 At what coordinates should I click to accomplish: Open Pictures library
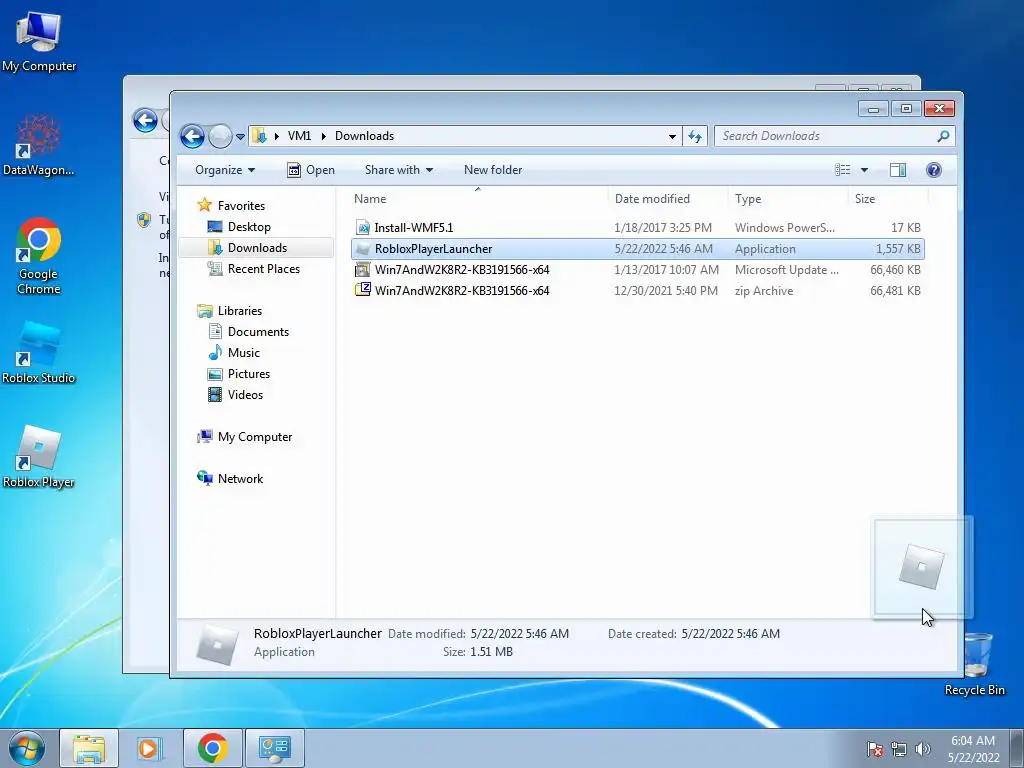coord(248,374)
